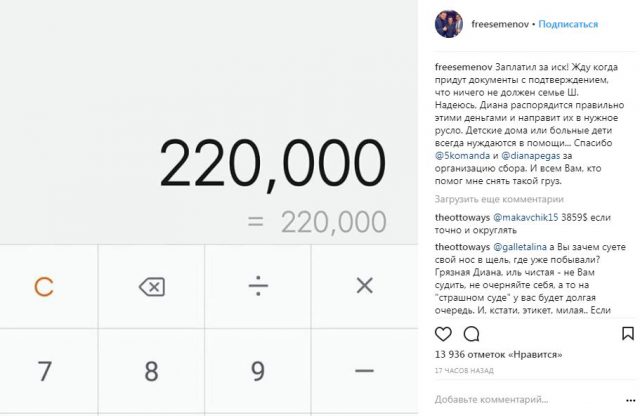Open the freesemenov profile avatar

(450, 23)
